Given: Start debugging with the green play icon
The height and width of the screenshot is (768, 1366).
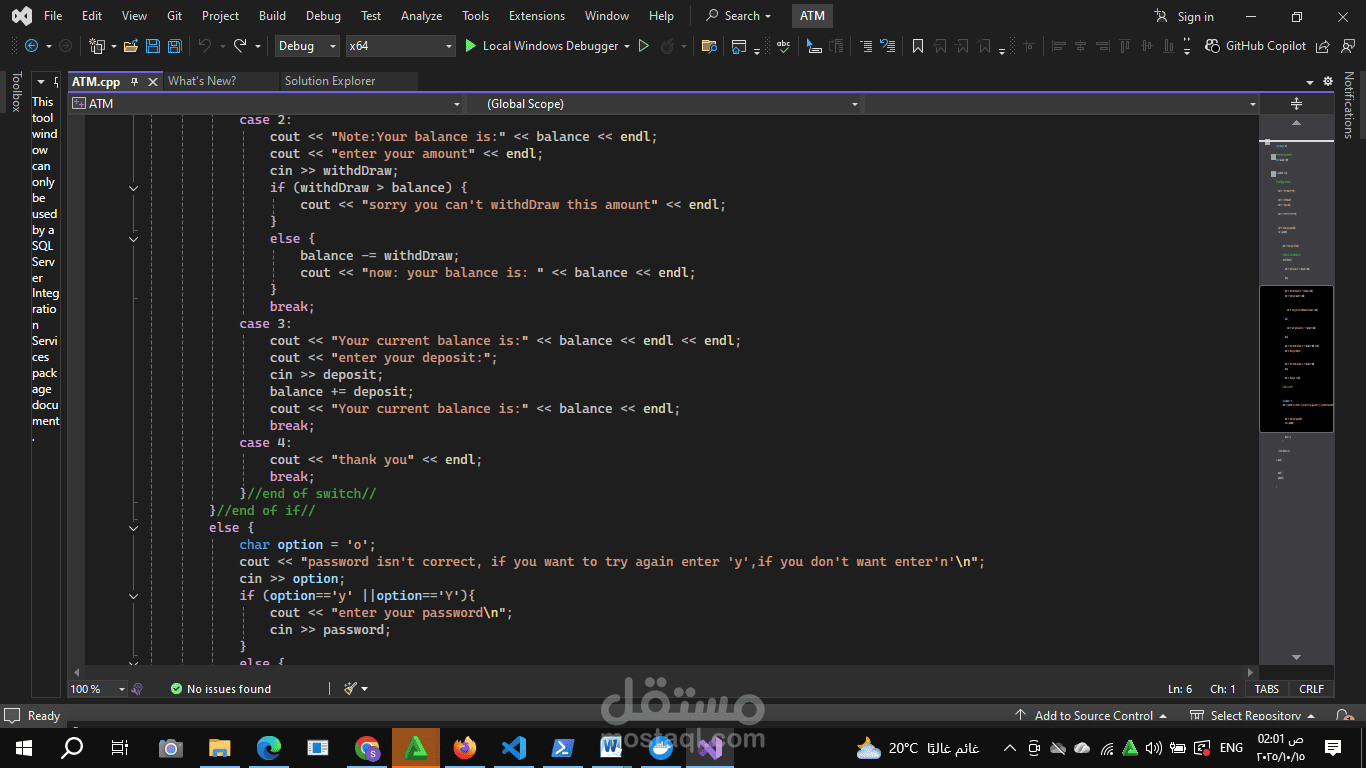Looking at the screenshot, I should 471,46.
